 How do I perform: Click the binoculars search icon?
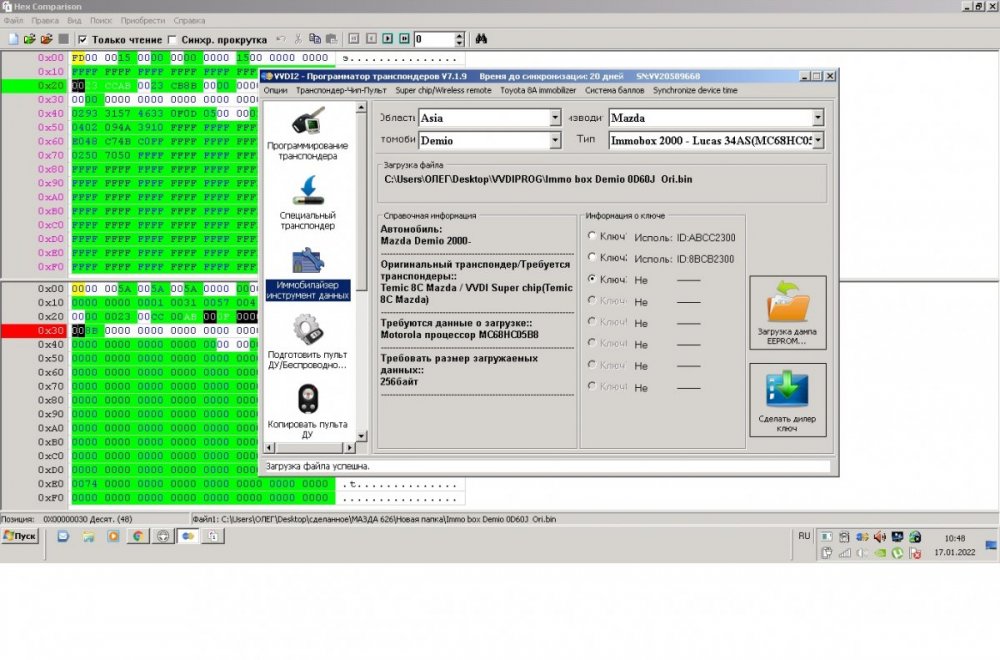coord(481,39)
